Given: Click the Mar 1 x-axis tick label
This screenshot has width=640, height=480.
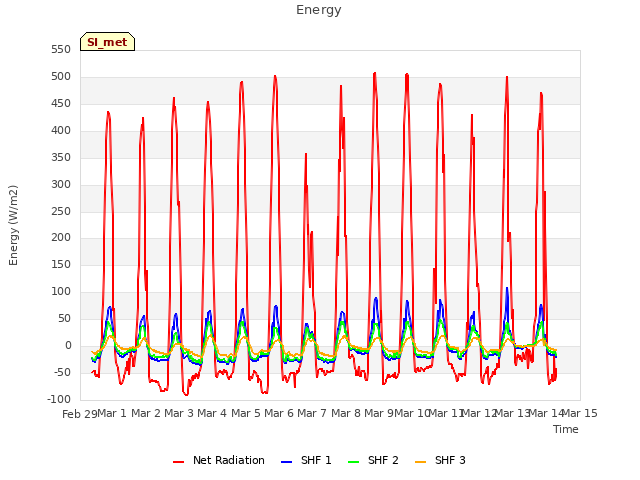Looking at the screenshot, I should click(x=112, y=413).
